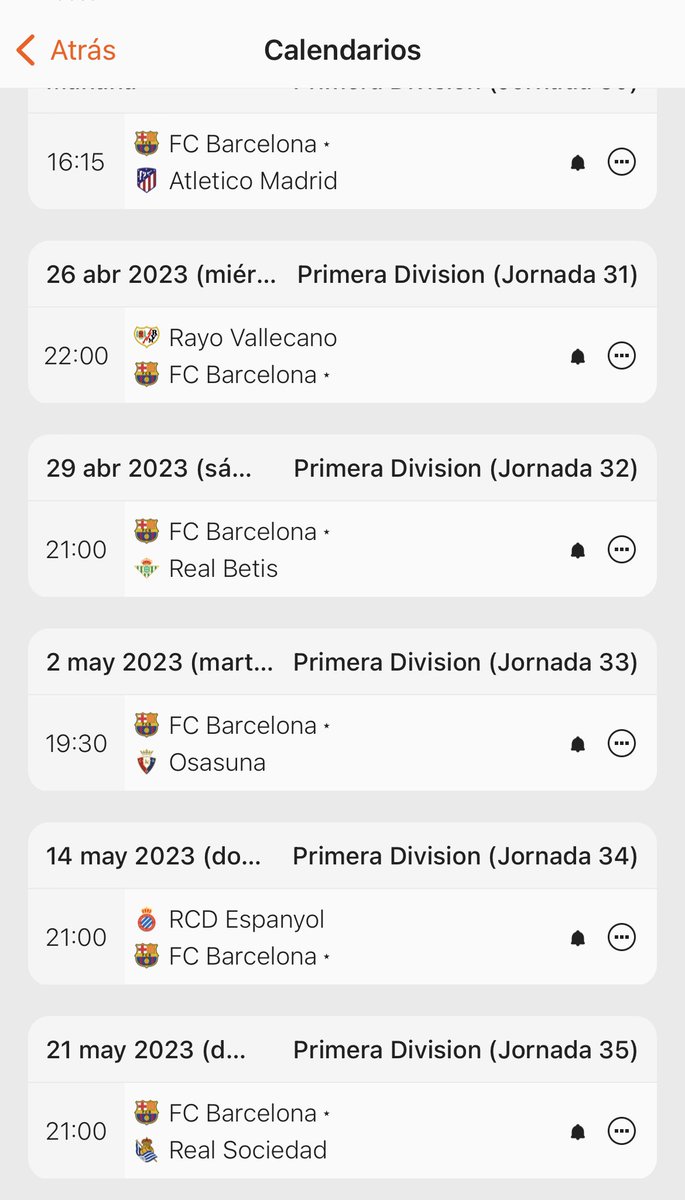Open ellipsis options for Osasuna match
The height and width of the screenshot is (1200, 685).
point(622,744)
